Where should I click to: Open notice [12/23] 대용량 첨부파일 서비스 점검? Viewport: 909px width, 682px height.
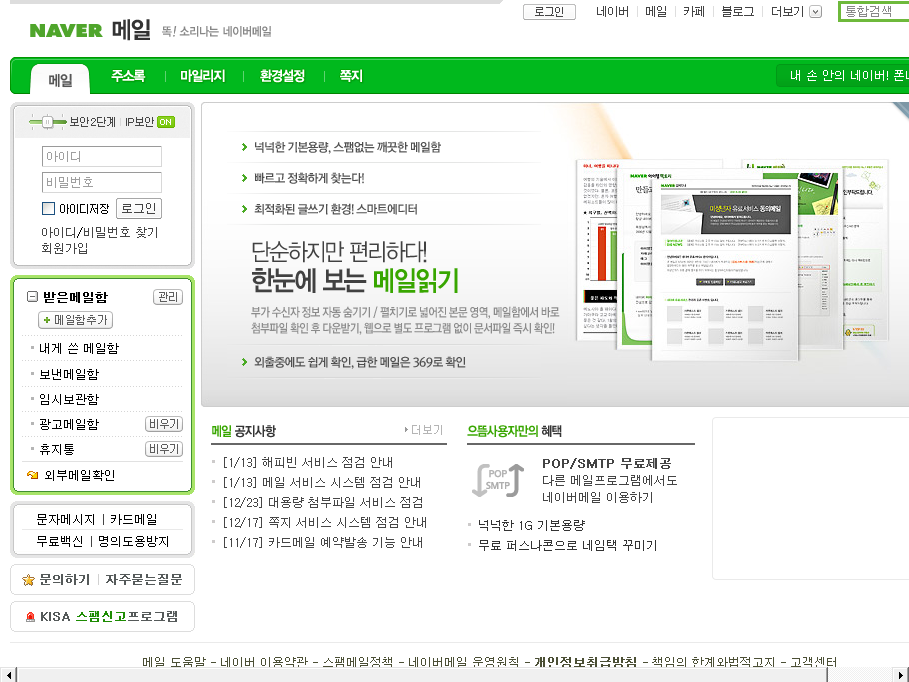point(323,502)
